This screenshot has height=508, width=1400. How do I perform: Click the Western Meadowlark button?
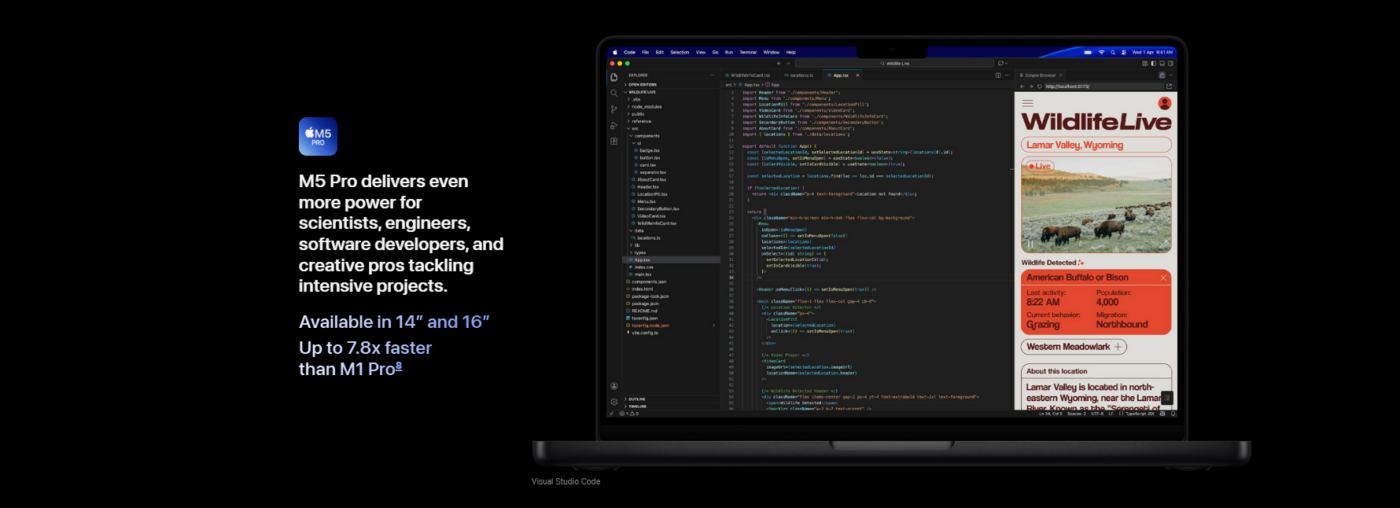[1073, 347]
